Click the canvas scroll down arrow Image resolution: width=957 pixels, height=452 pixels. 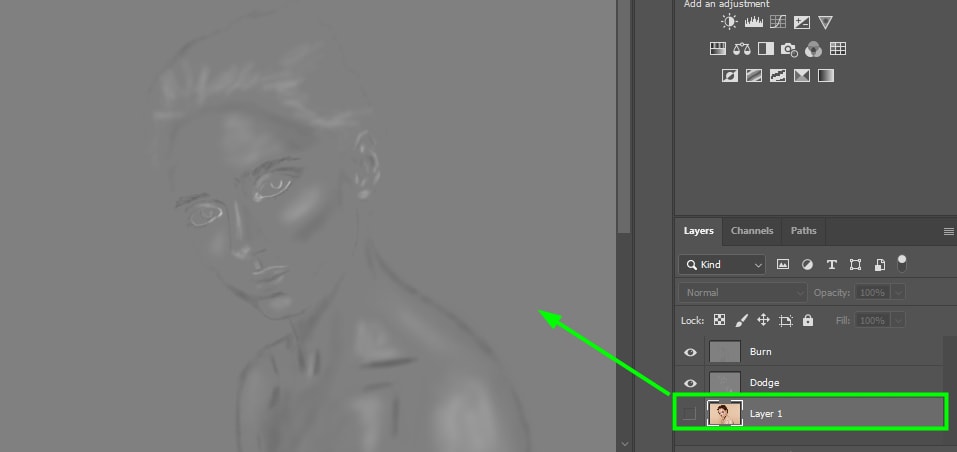[624, 444]
